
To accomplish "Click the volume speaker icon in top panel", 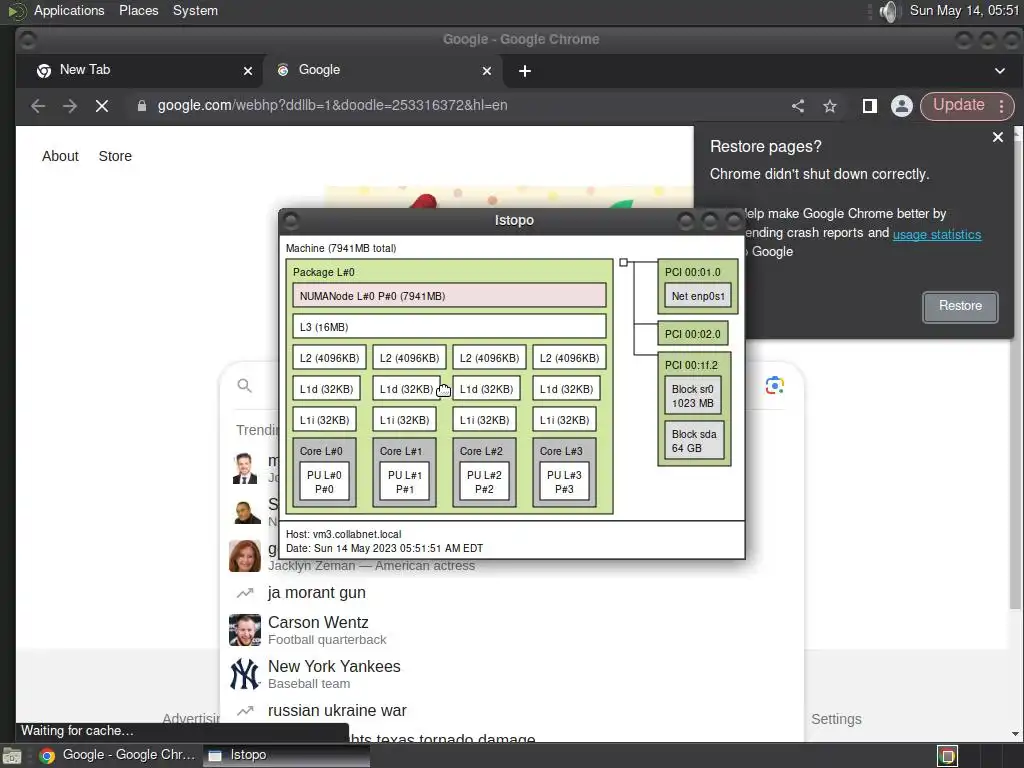I will coord(888,11).
